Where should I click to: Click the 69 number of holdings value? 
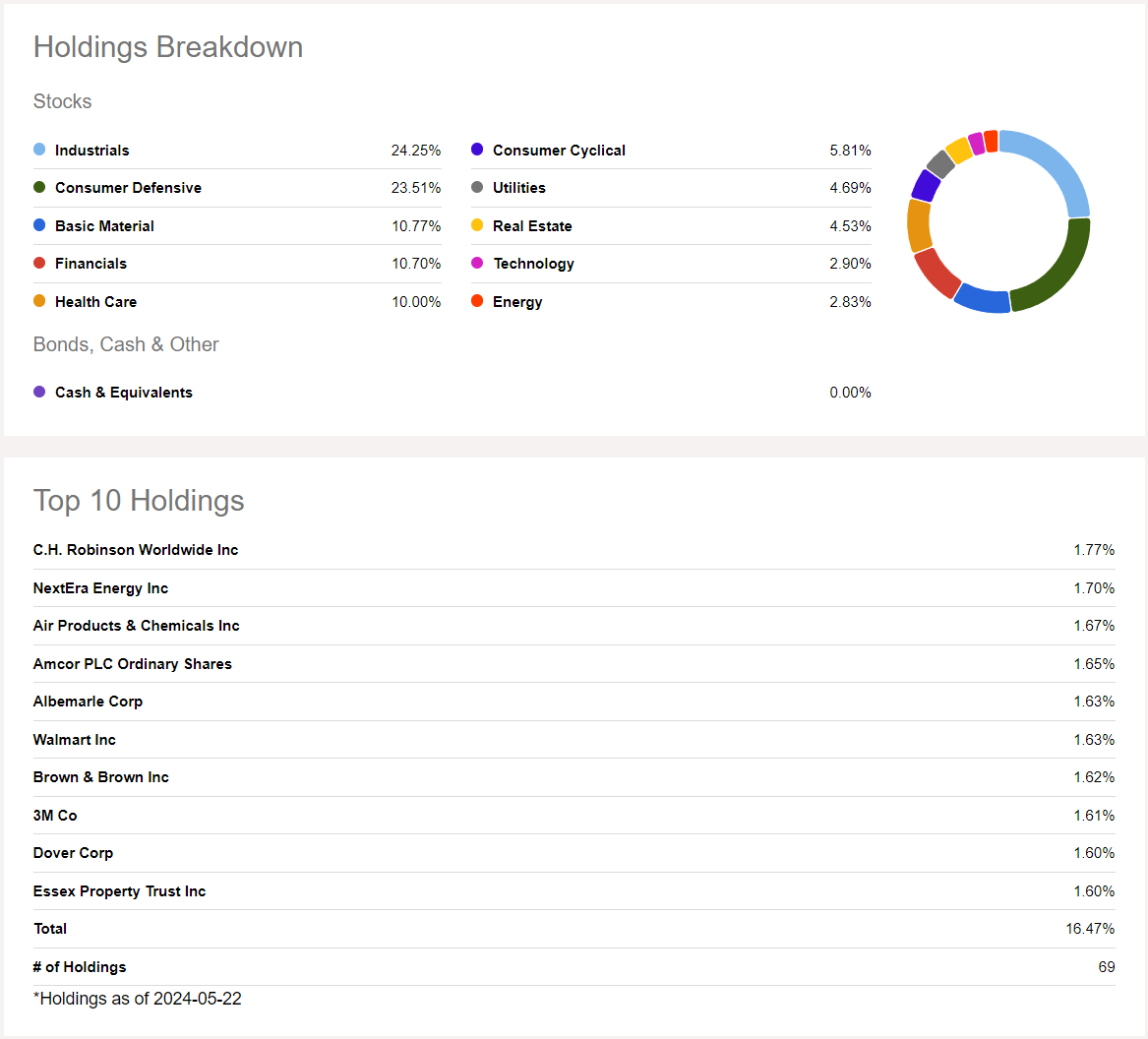1107,966
